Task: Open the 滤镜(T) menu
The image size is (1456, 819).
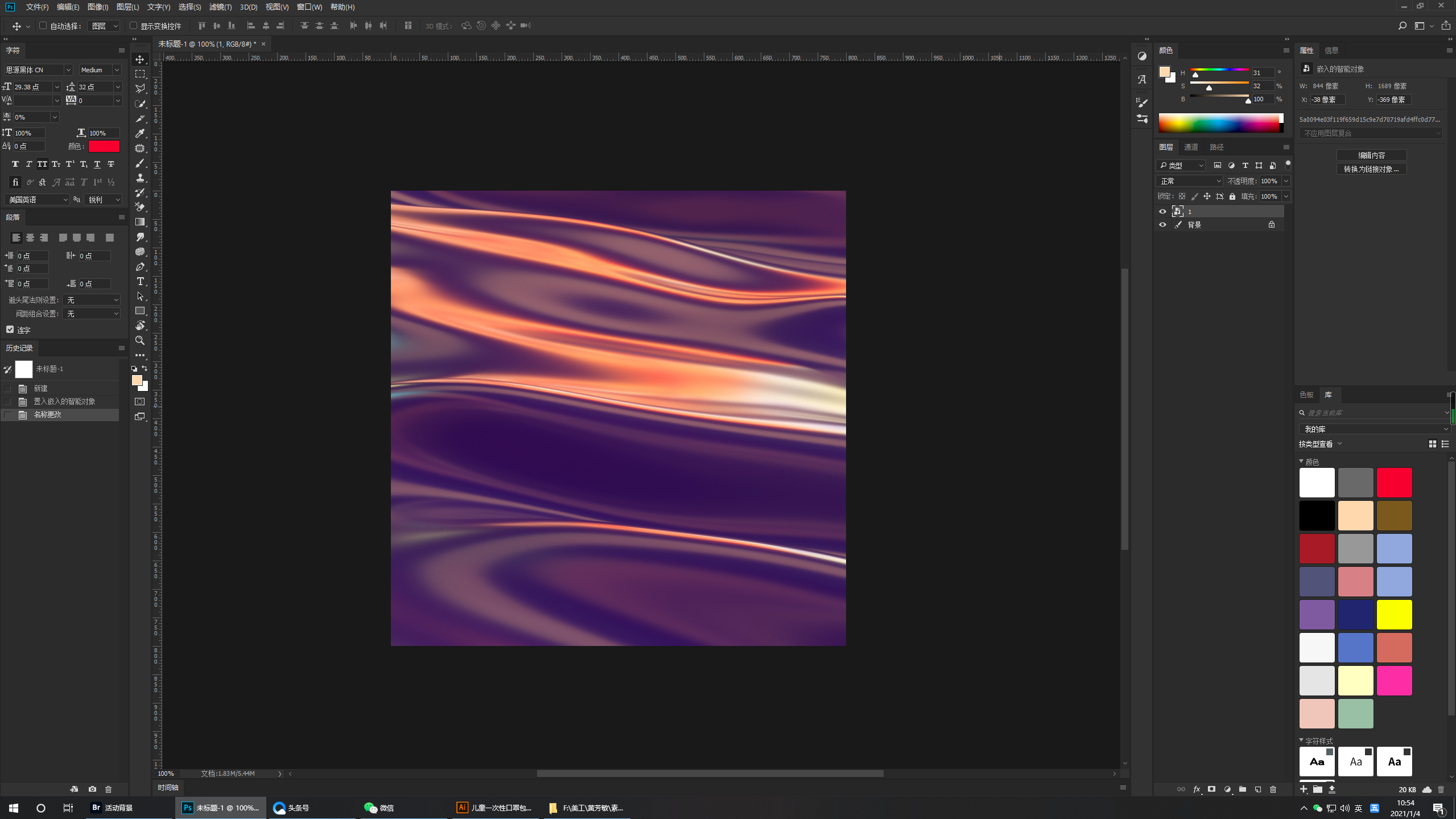Action: click(220, 7)
